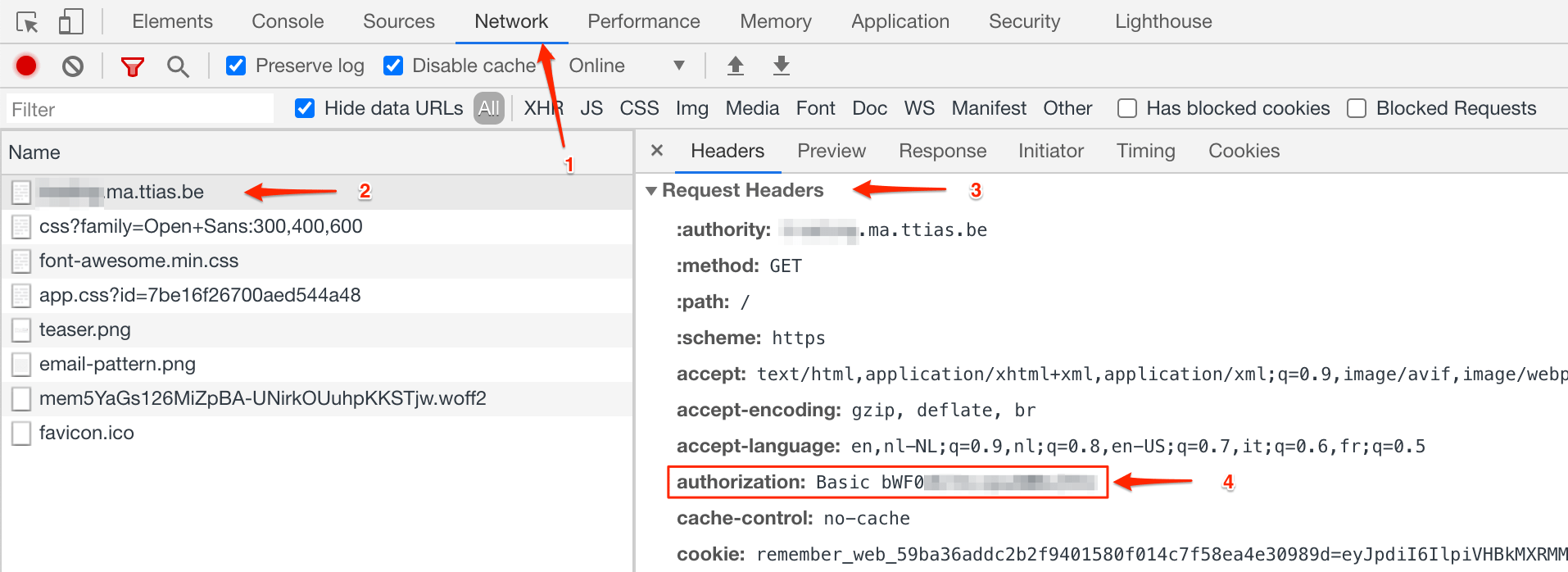
Task: Filter requests by Manifest
Action: (989, 108)
